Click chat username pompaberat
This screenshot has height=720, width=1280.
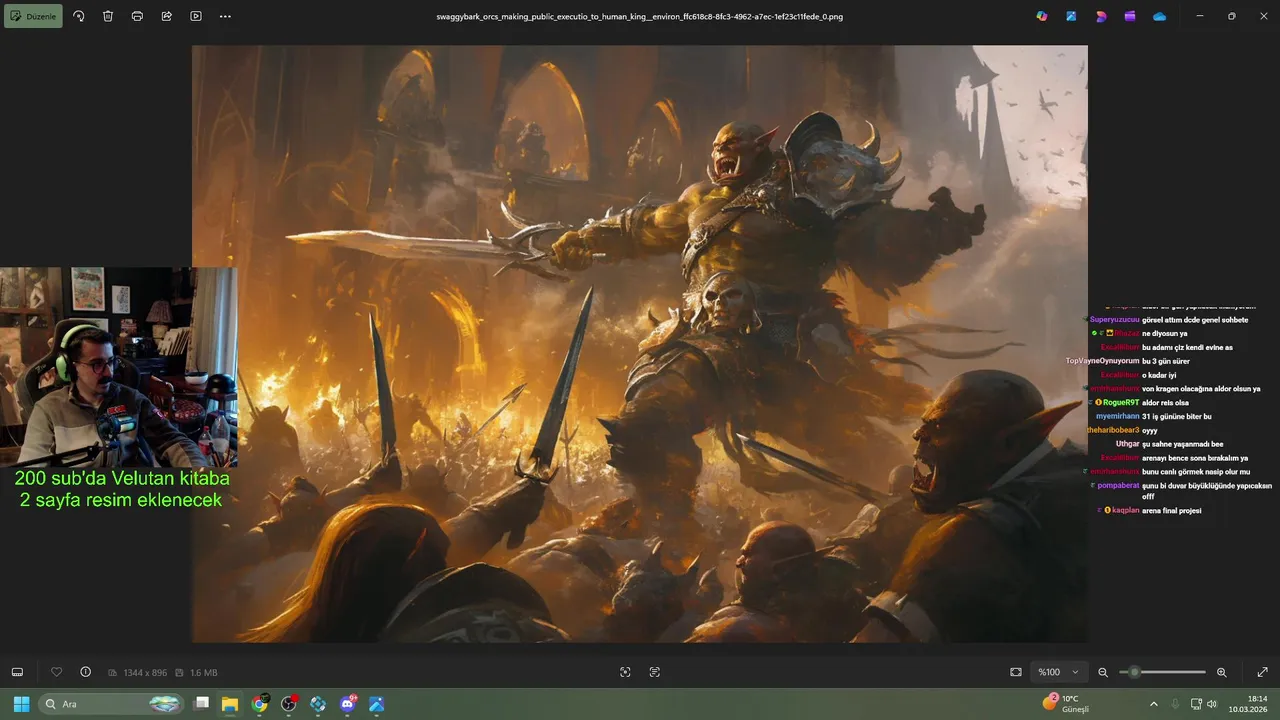[1118, 485]
